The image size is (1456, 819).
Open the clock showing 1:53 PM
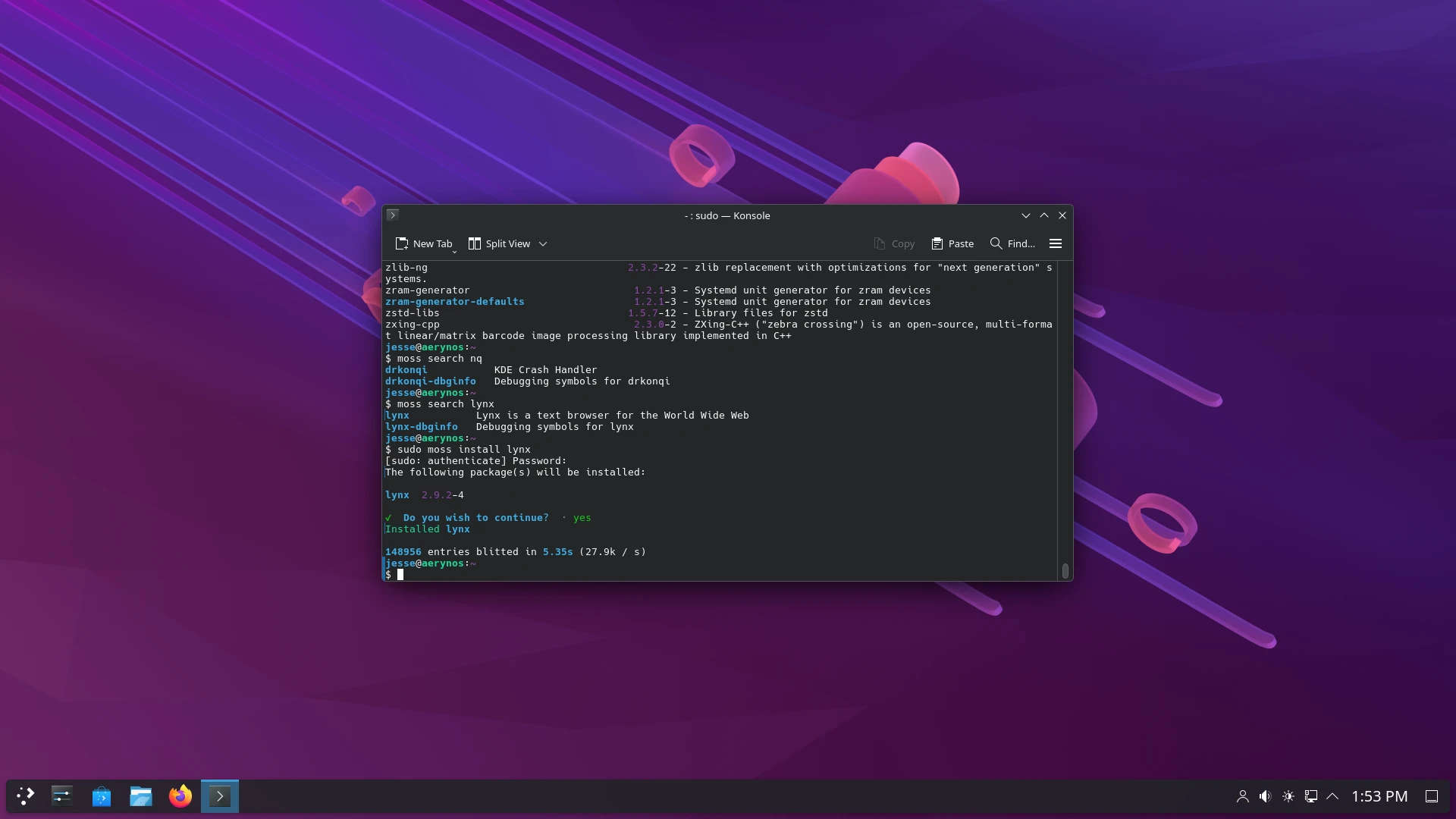click(1379, 796)
